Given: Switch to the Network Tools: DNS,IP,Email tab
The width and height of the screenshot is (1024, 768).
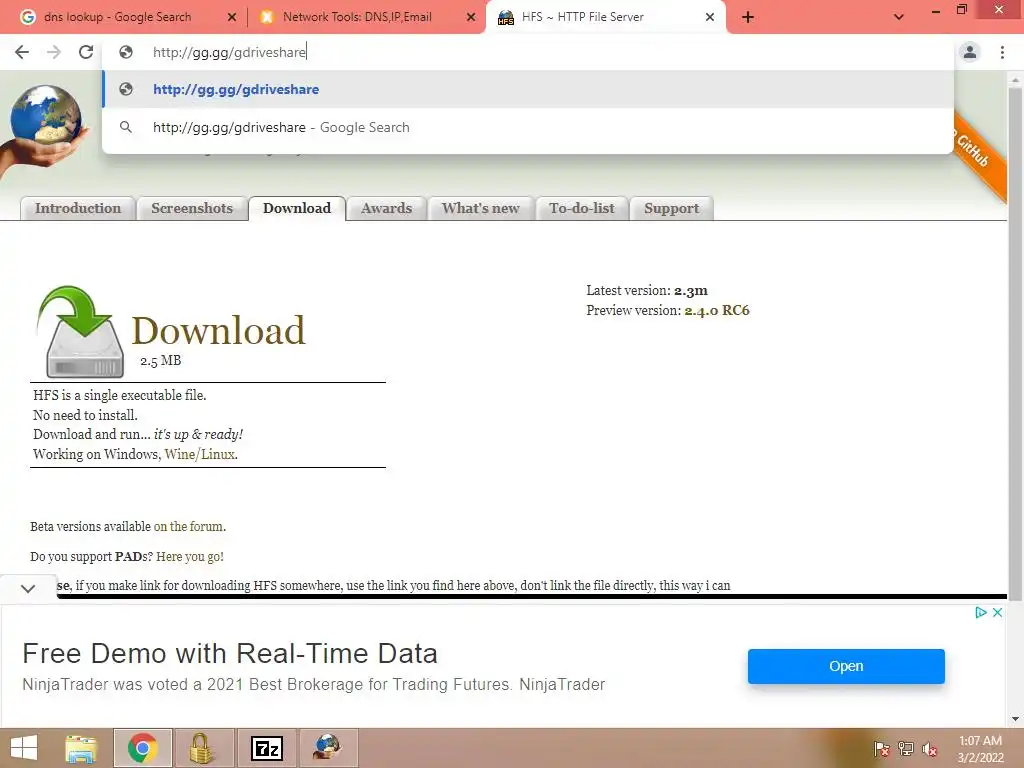Looking at the screenshot, I should point(366,17).
